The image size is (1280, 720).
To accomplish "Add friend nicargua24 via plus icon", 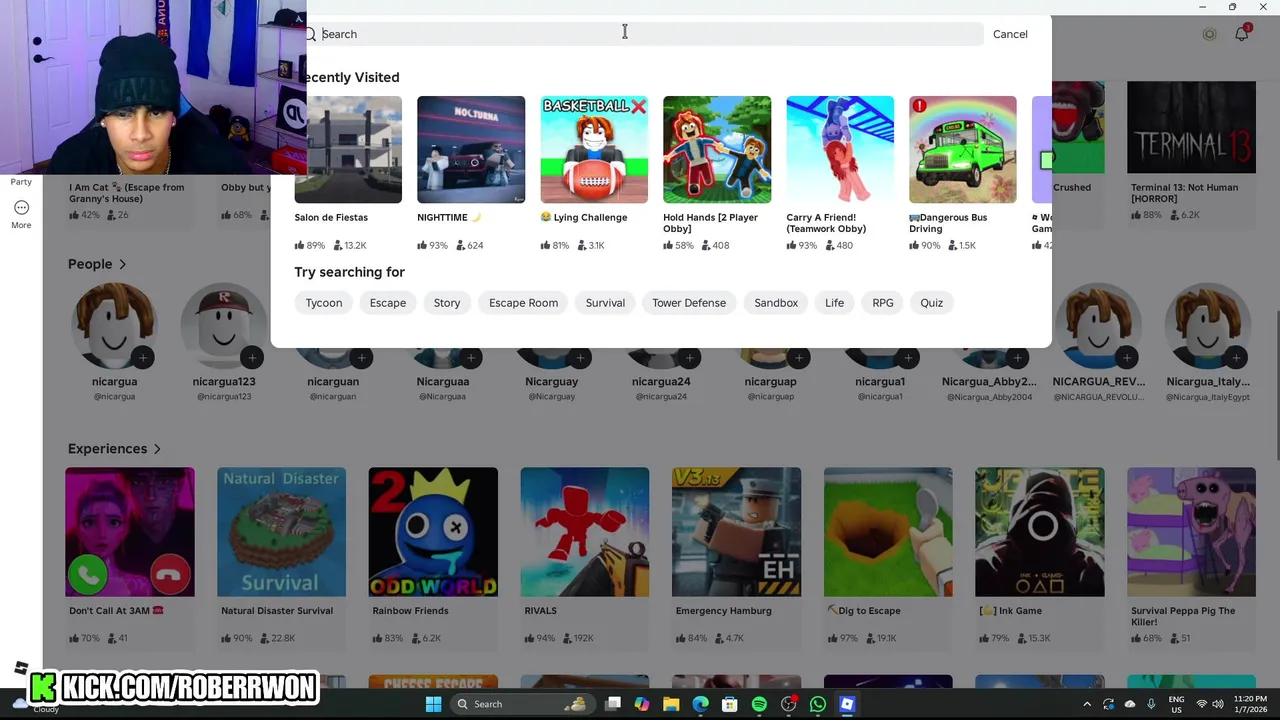I will 689,357.
